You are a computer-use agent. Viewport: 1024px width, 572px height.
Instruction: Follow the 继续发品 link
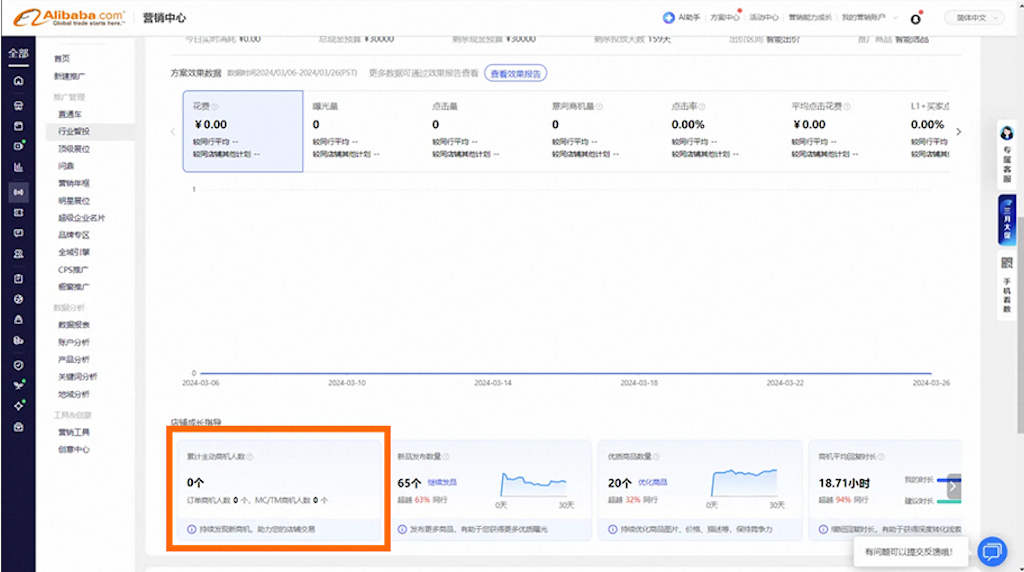pyautogui.click(x=442, y=483)
